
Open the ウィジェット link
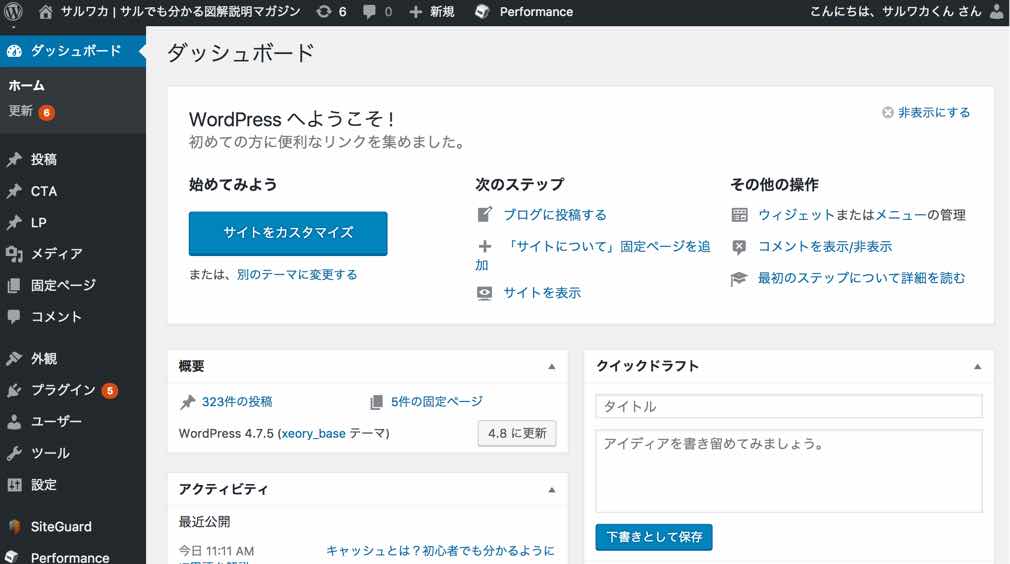click(x=796, y=215)
